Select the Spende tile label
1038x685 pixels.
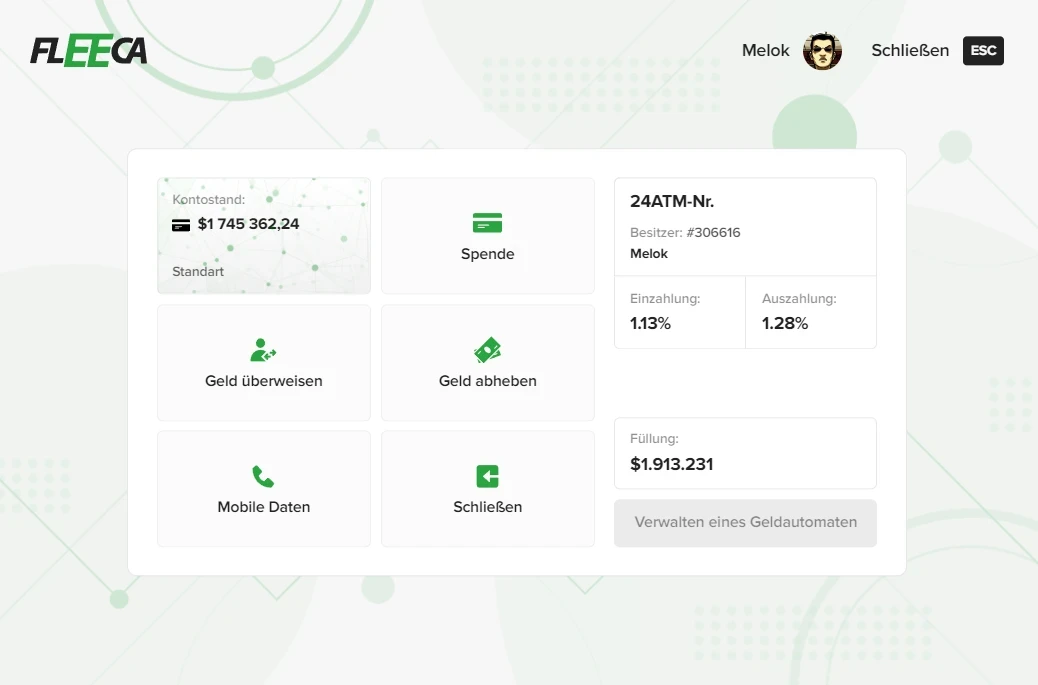point(488,254)
